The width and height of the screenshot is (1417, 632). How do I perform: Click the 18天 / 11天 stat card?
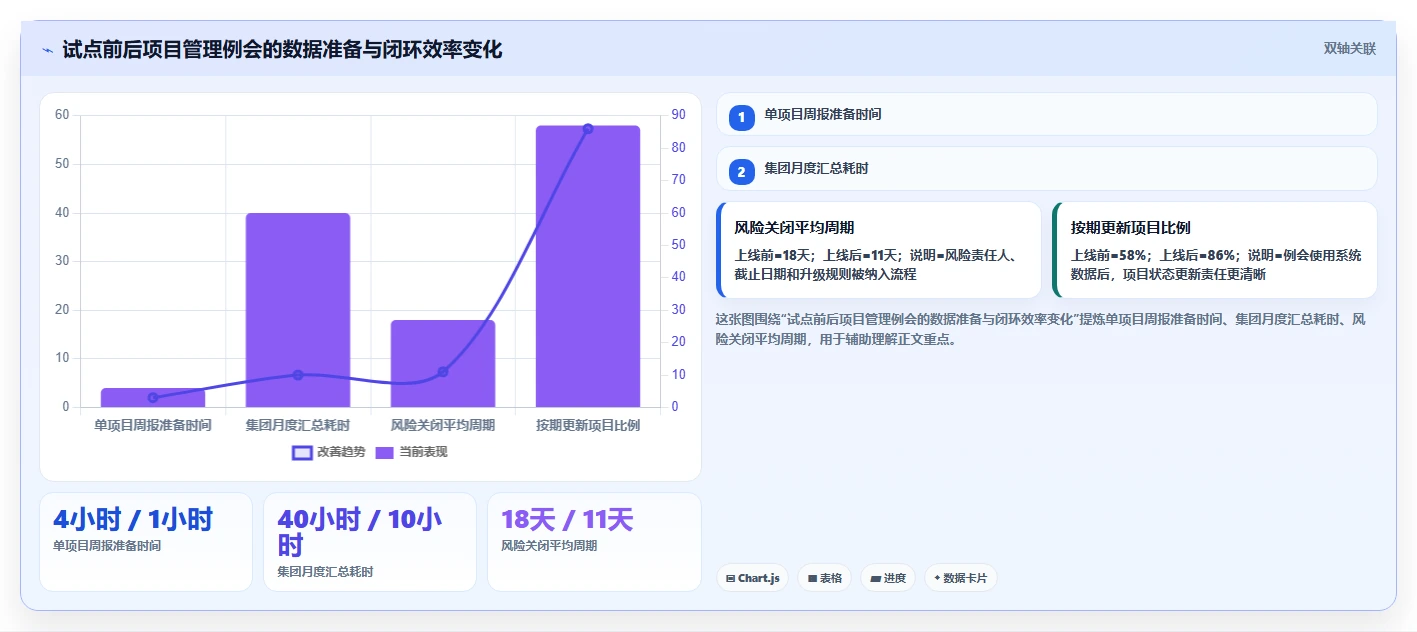click(594, 542)
